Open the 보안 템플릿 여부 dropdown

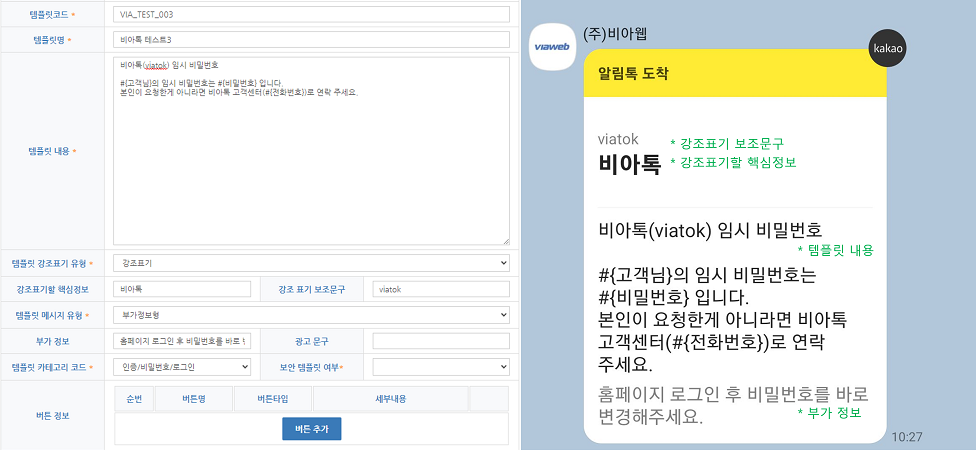point(441,367)
